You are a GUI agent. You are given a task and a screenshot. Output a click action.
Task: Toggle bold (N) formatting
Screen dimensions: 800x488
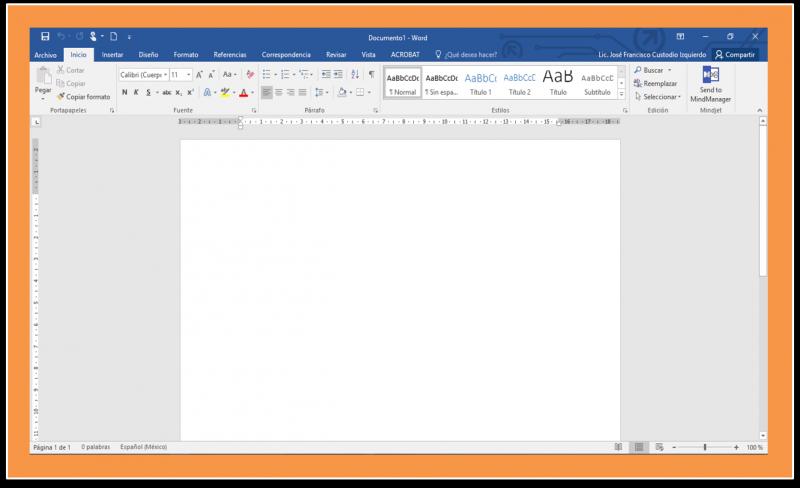click(x=123, y=92)
